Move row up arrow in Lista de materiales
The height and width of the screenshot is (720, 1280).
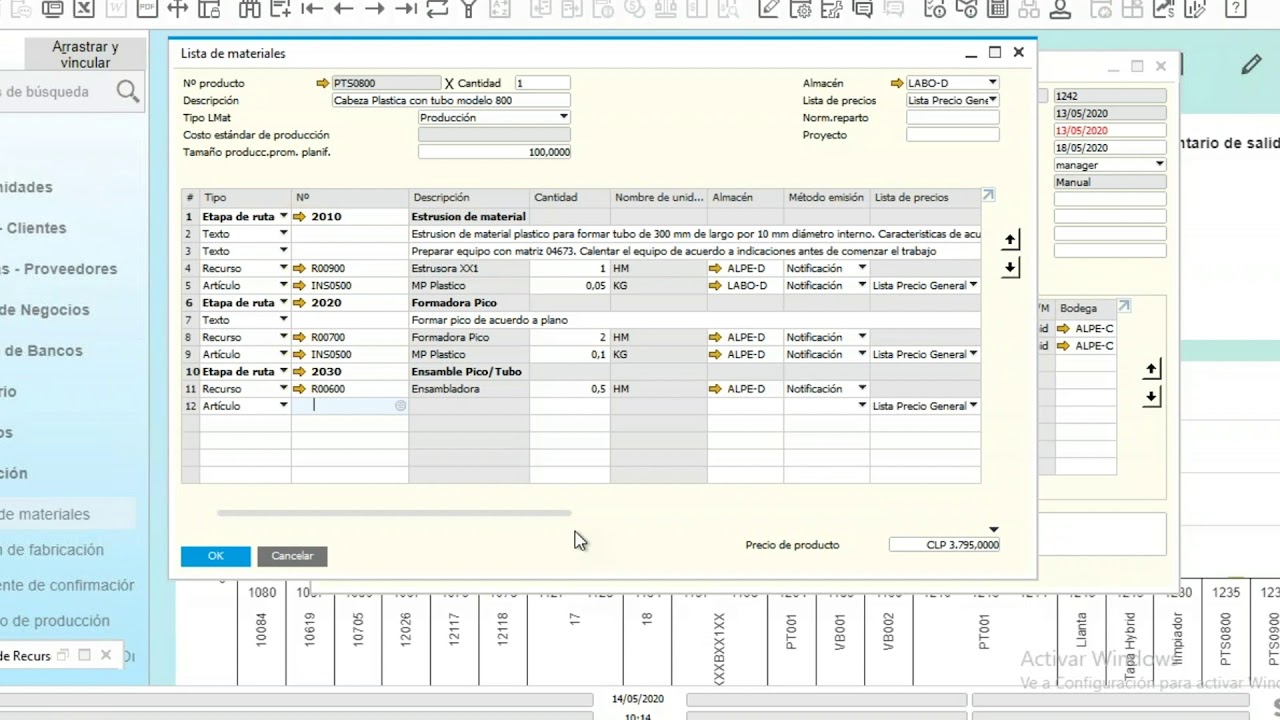point(1010,240)
